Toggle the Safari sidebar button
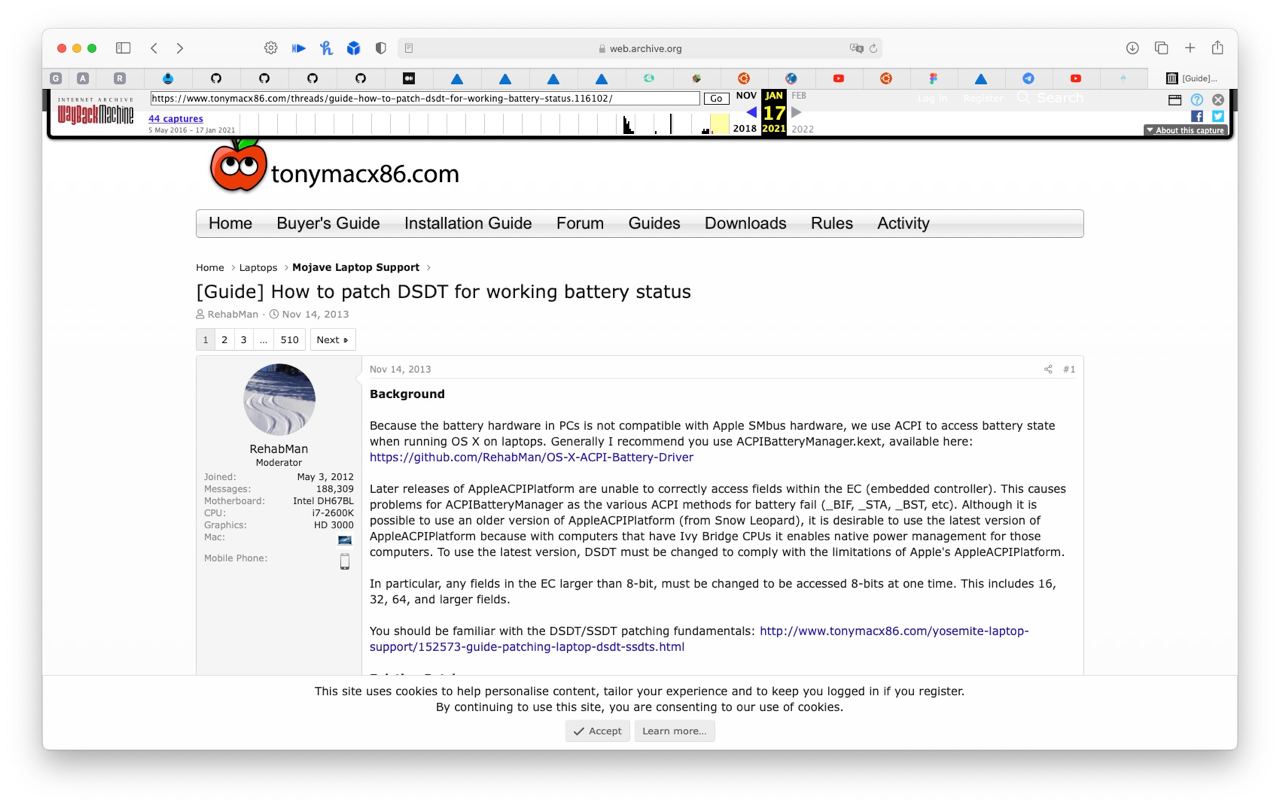Viewport: 1280px width, 806px height. point(123,48)
